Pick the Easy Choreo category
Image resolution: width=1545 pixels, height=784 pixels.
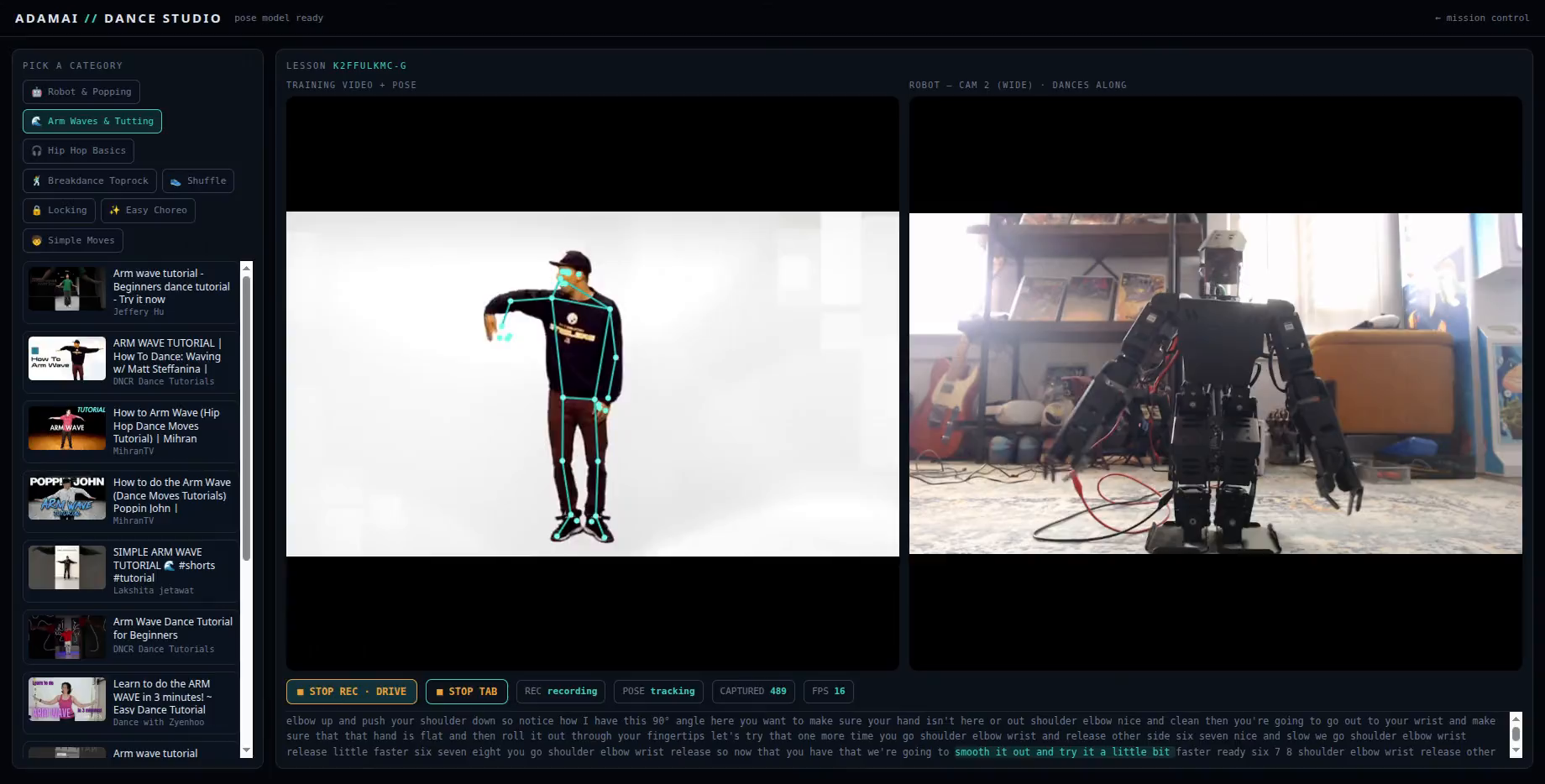[x=148, y=210]
